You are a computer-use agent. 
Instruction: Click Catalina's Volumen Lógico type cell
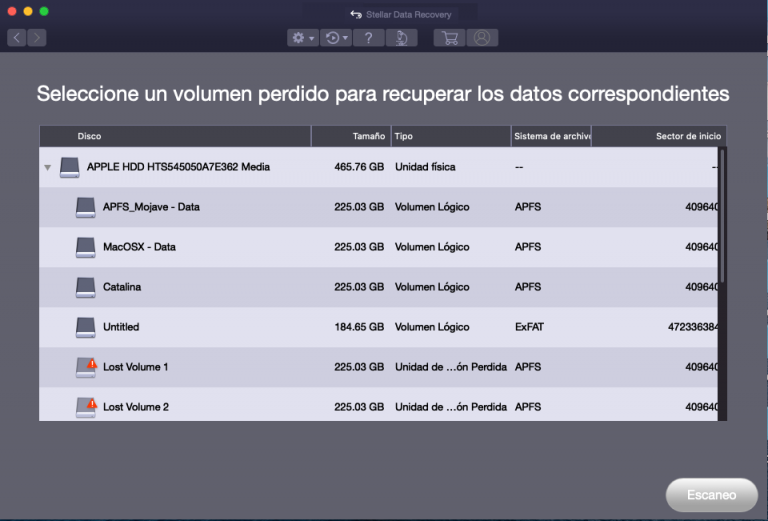[x=432, y=287]
